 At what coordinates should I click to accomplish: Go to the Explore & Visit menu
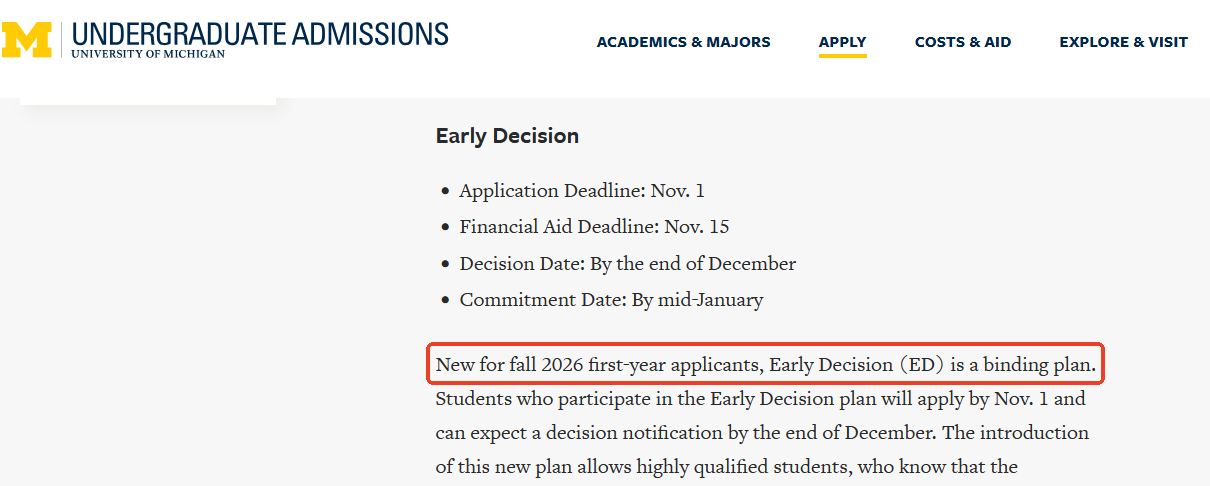click(1123, 42)
